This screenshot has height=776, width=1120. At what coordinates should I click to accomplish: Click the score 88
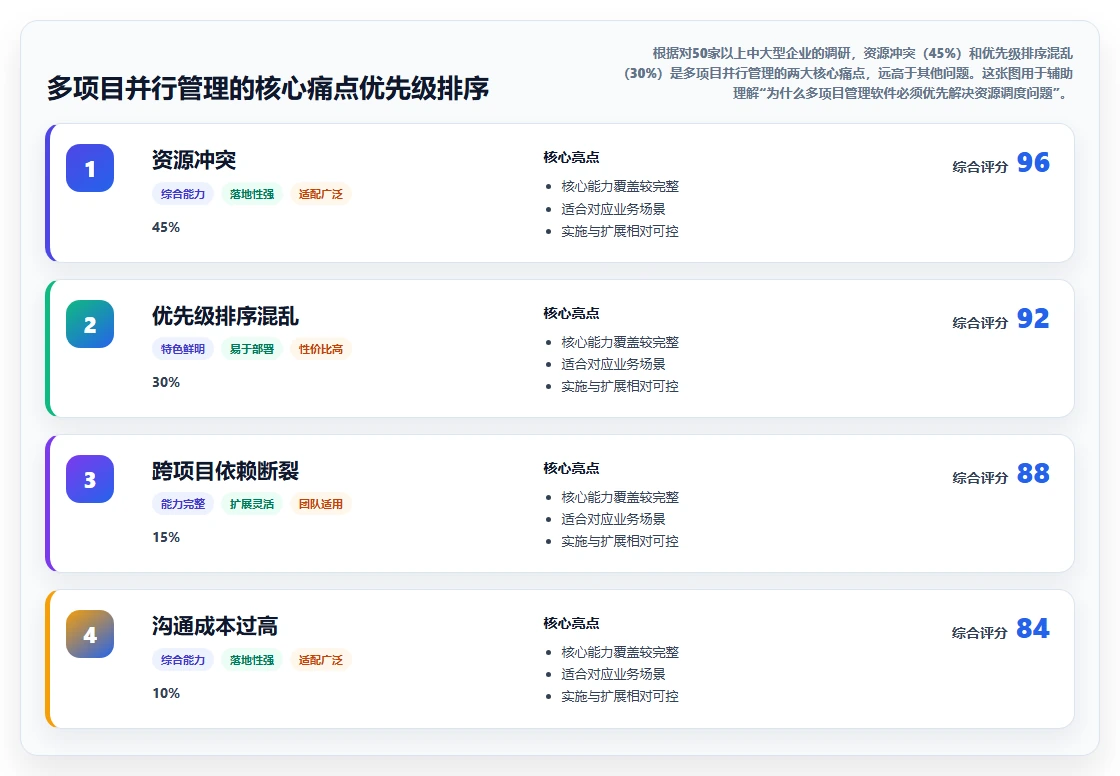(1033, 474)
